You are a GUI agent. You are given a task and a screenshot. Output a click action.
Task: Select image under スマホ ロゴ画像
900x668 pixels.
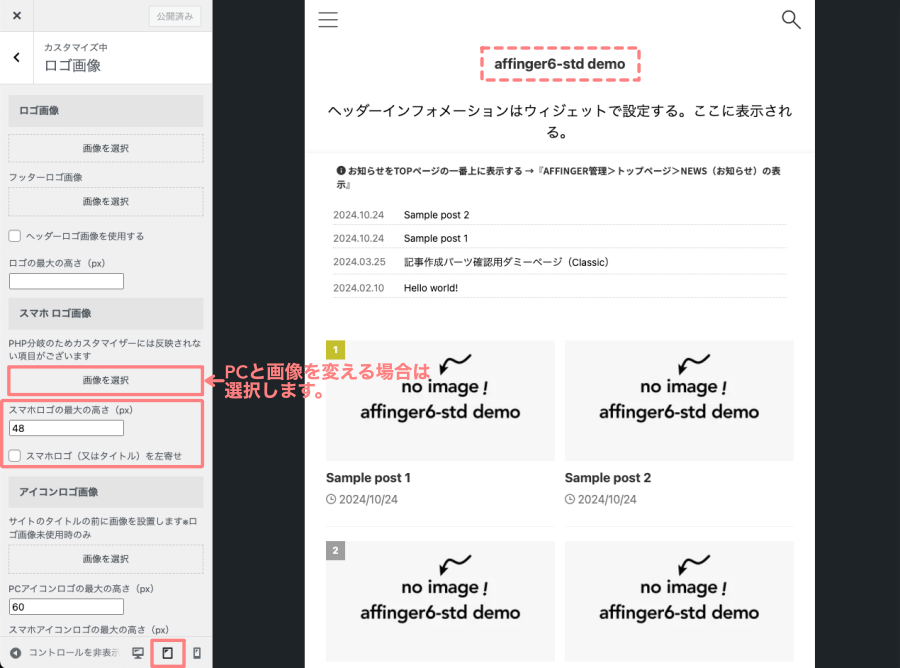point(106,381)
